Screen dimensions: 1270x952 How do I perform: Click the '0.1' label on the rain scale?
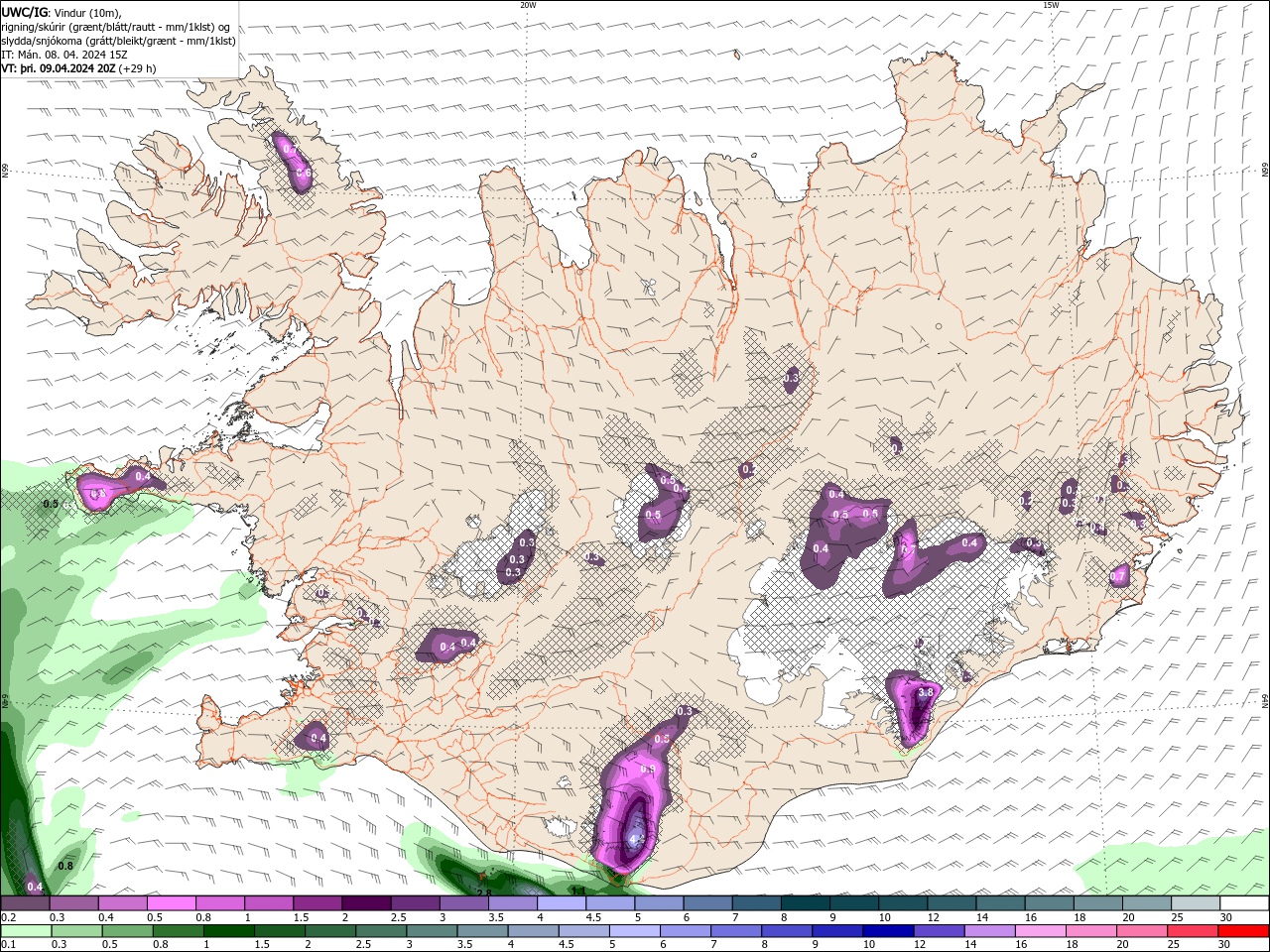coord(8,945)
